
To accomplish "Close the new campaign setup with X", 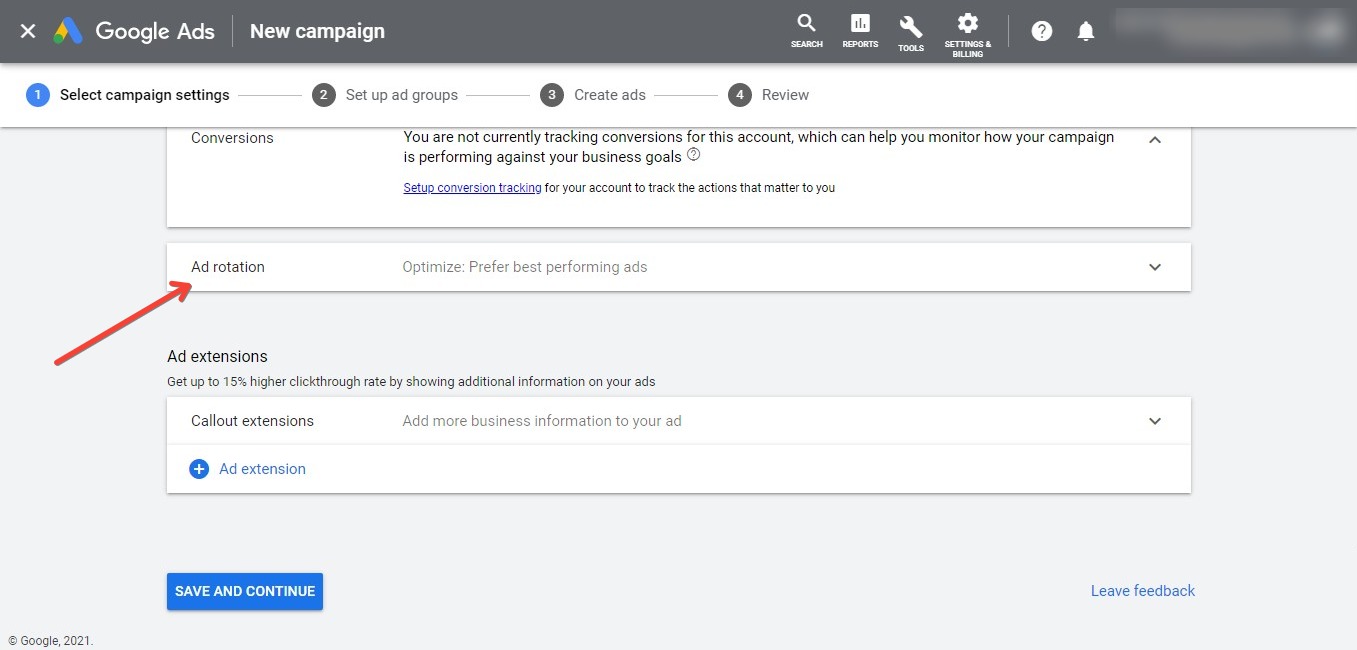I will pos(28,31).
